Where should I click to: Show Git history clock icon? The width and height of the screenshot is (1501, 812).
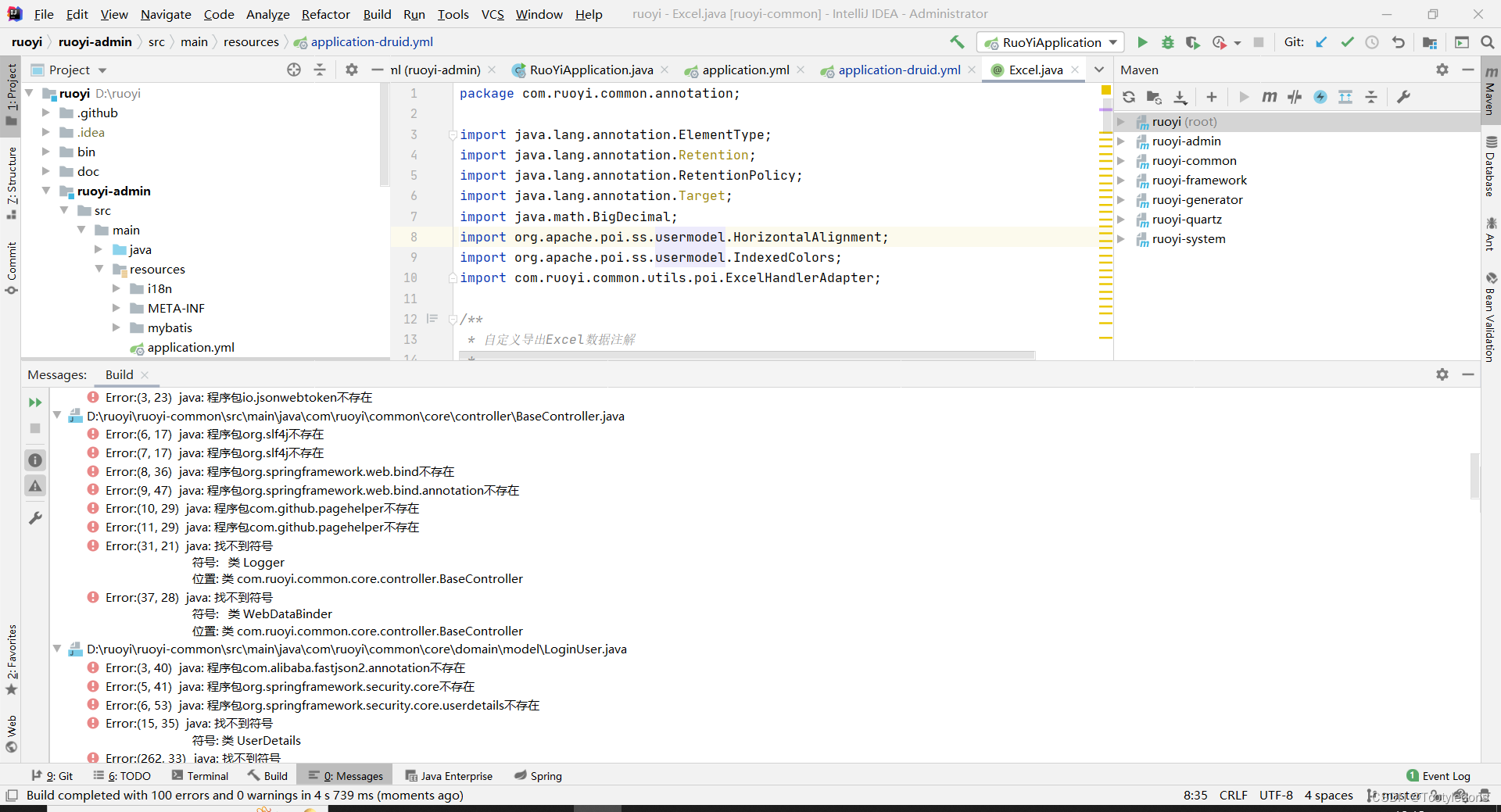click(1372, 42)
